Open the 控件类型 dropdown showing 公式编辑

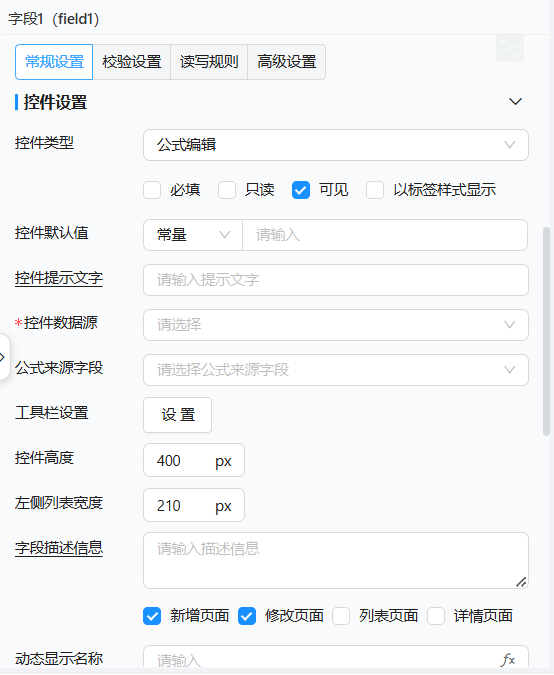pyautogui.click(x=336, y=145)
